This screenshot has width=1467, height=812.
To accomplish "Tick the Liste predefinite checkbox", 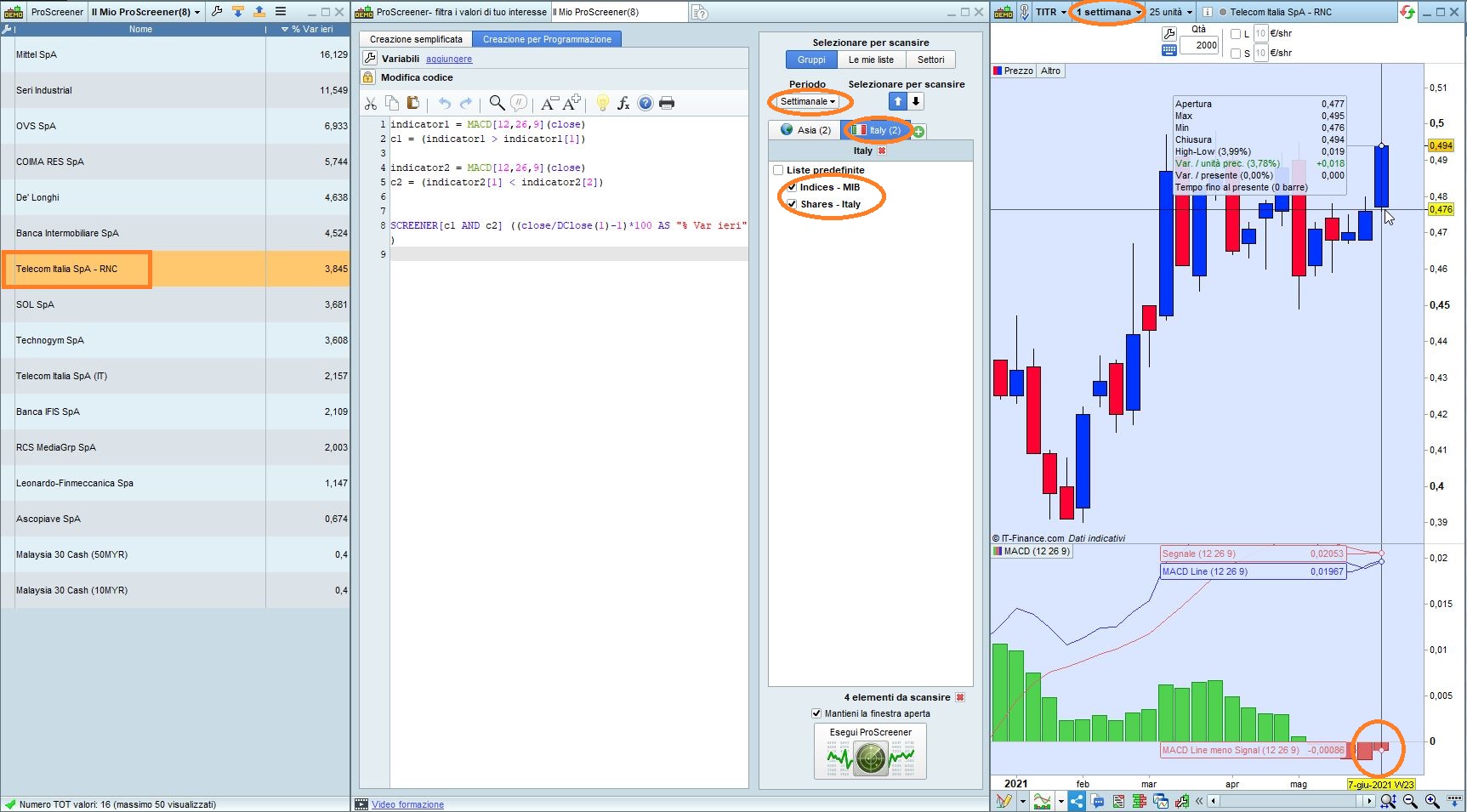I will tap(778, 170).
